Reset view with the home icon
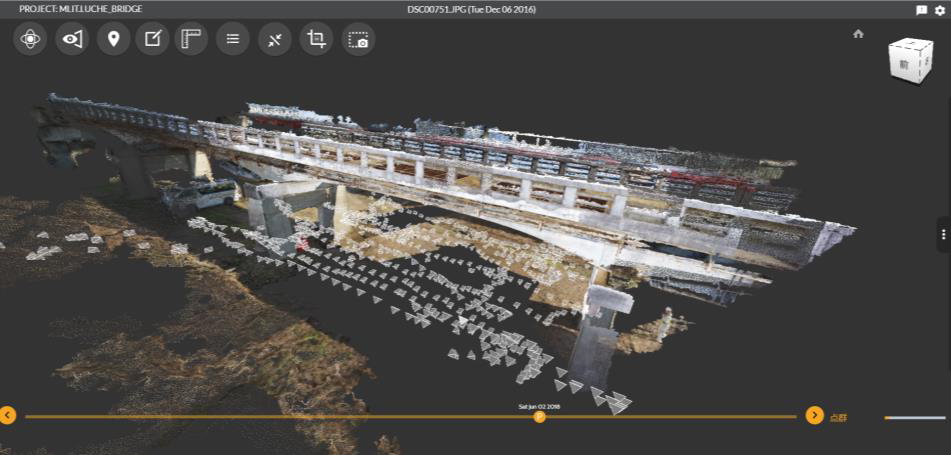951x455 pixels. 858,34
